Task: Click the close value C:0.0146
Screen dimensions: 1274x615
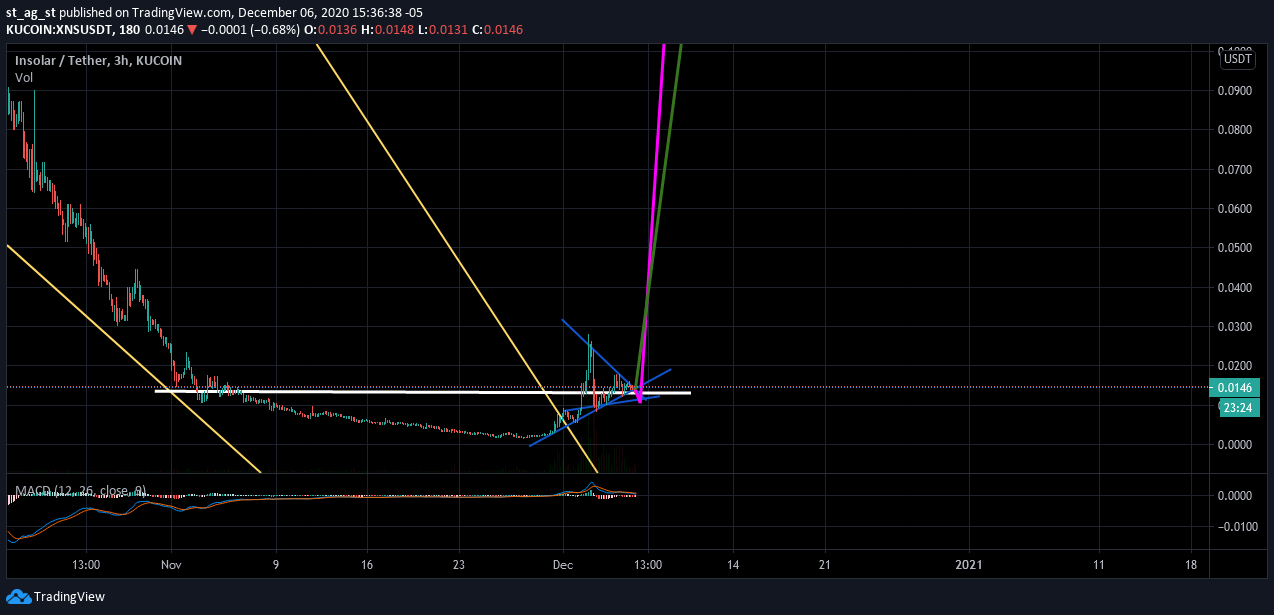Action: tap(497, 30)
